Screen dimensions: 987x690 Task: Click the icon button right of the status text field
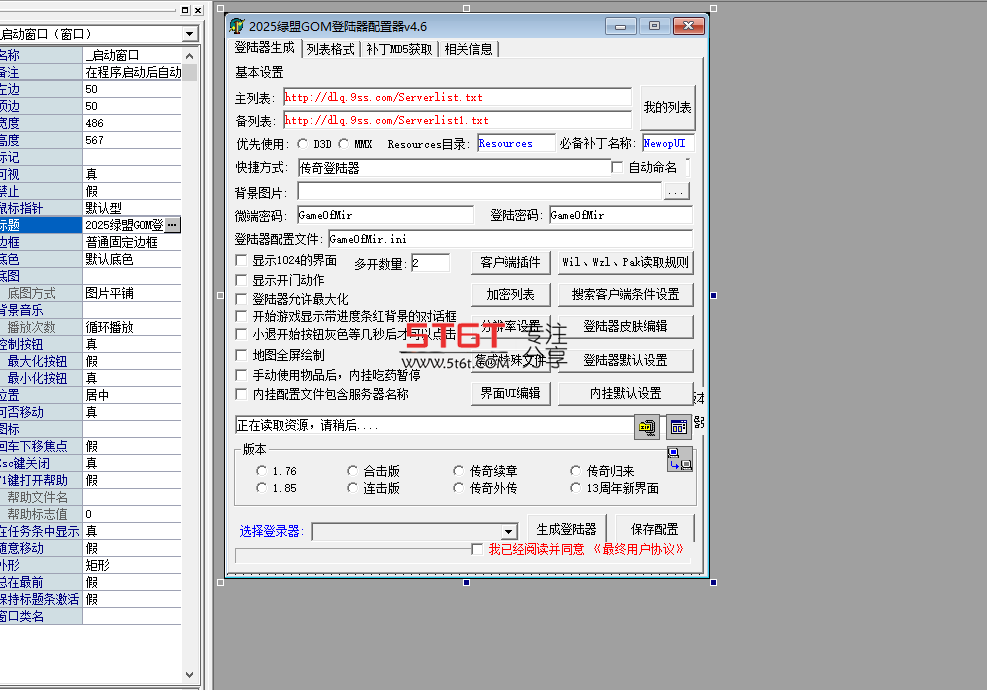coord(646,426)
